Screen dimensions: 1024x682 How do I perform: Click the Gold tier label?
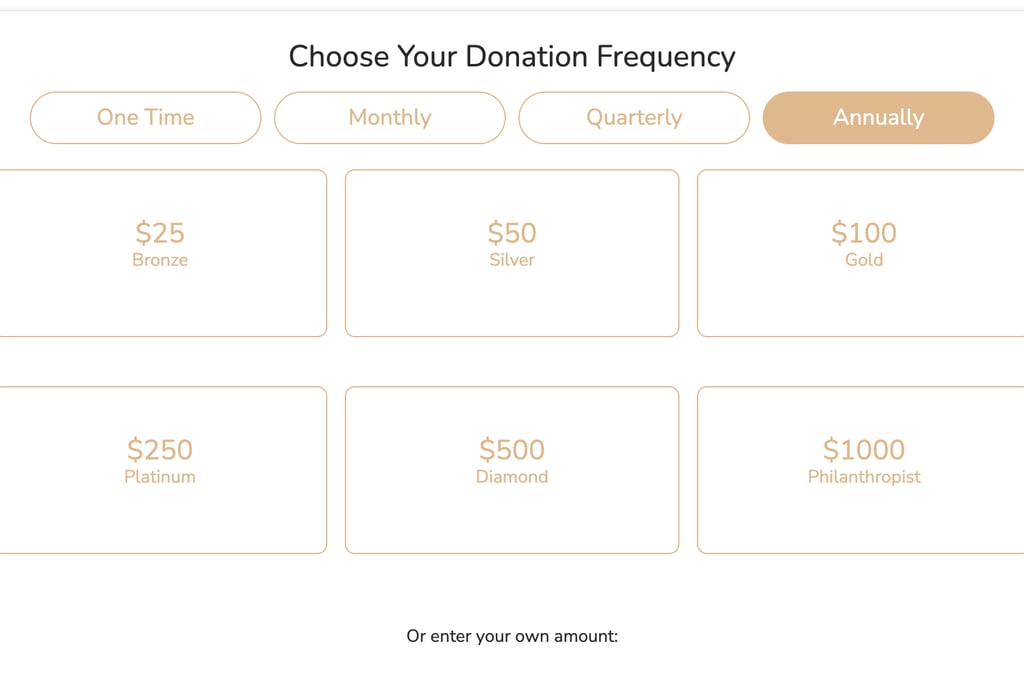[x=864, y=260]
